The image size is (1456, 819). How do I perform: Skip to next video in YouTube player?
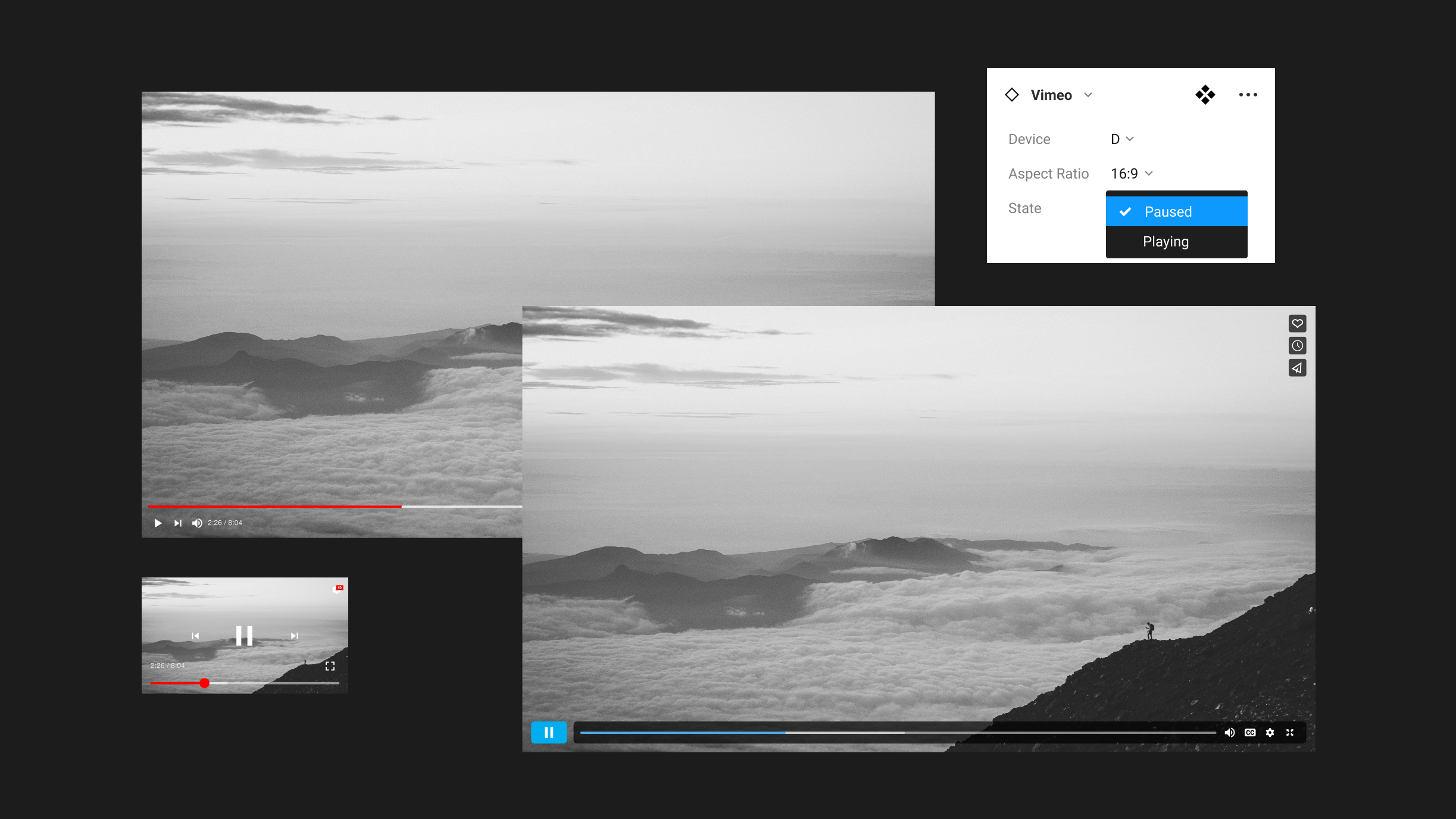(177, 523)
